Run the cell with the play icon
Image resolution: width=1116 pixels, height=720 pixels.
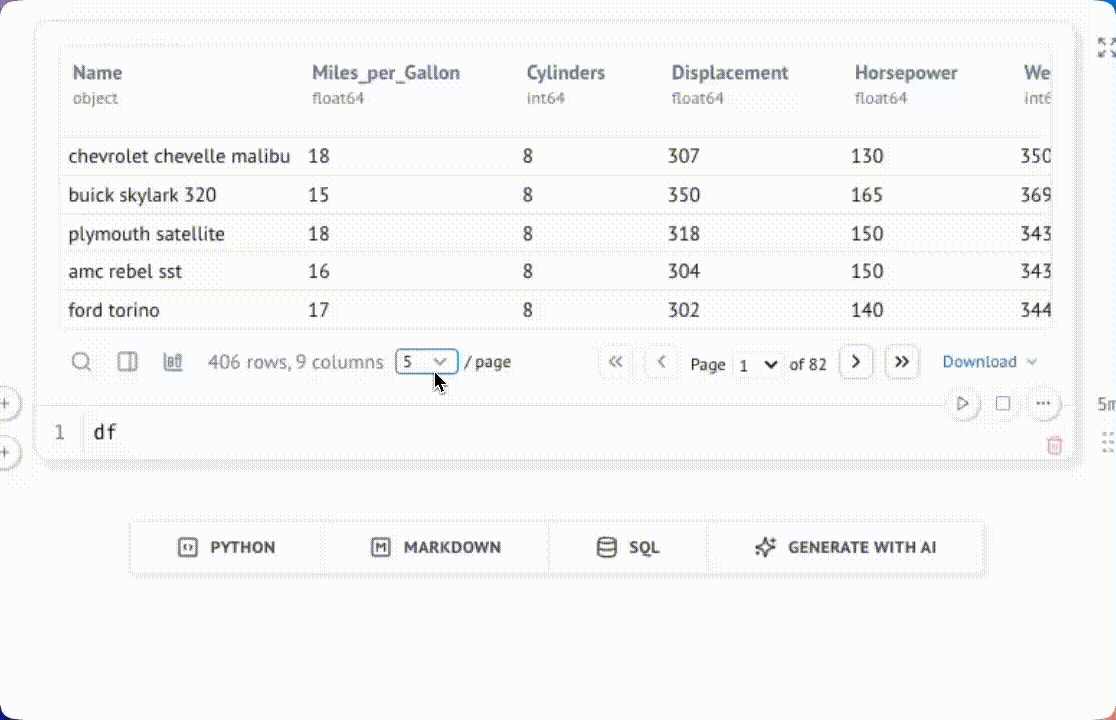click(x=962, y=404)
